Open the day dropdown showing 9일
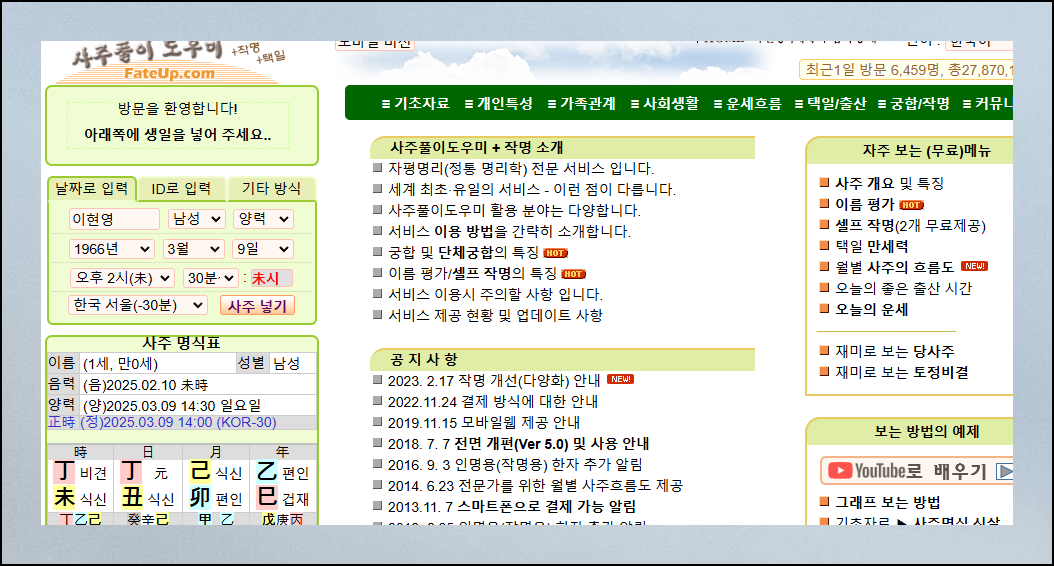The height and width of the screenshot is (566, 1054). coord(263,249)
